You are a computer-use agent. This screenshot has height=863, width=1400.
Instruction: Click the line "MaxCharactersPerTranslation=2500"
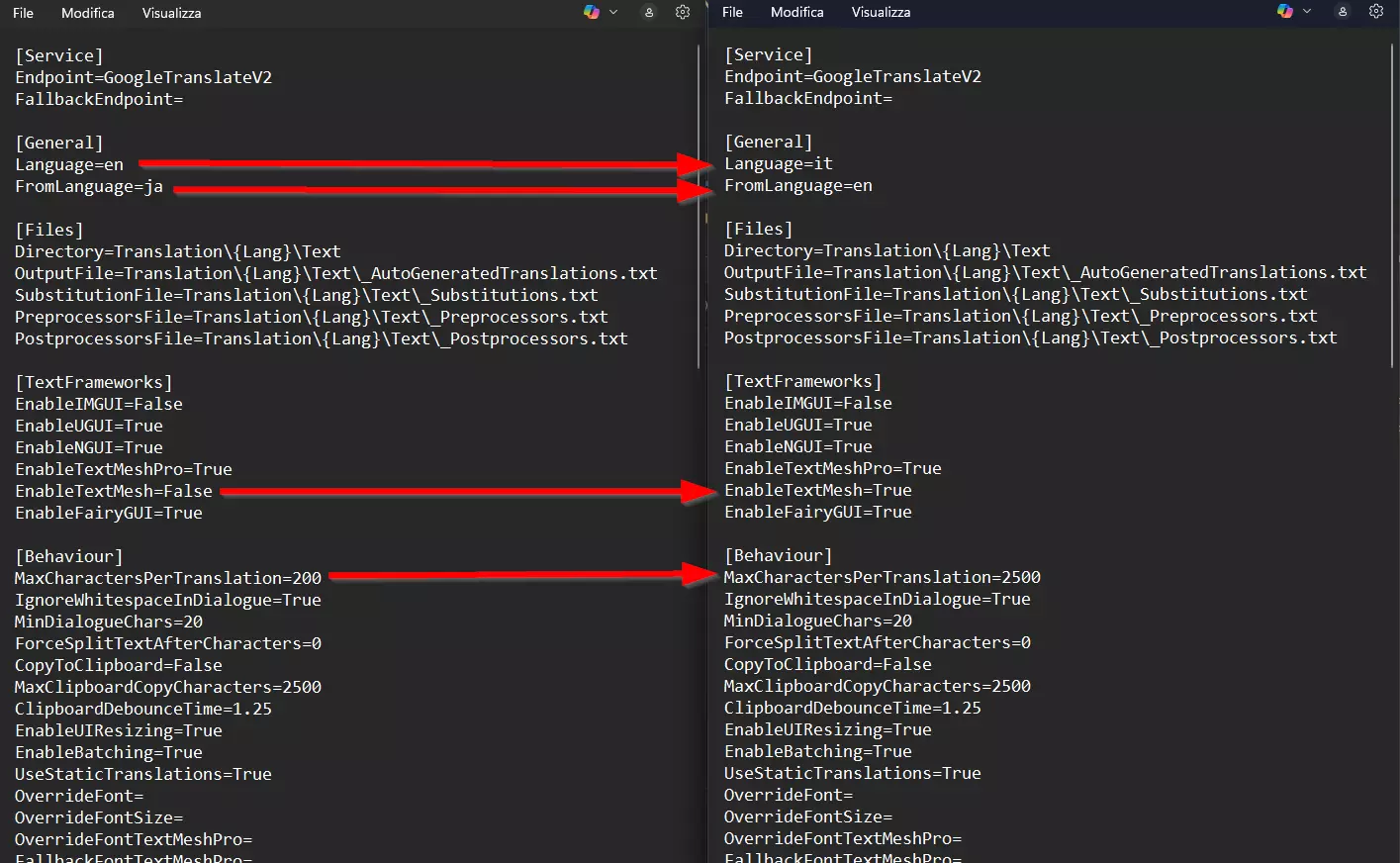[883, 577]
